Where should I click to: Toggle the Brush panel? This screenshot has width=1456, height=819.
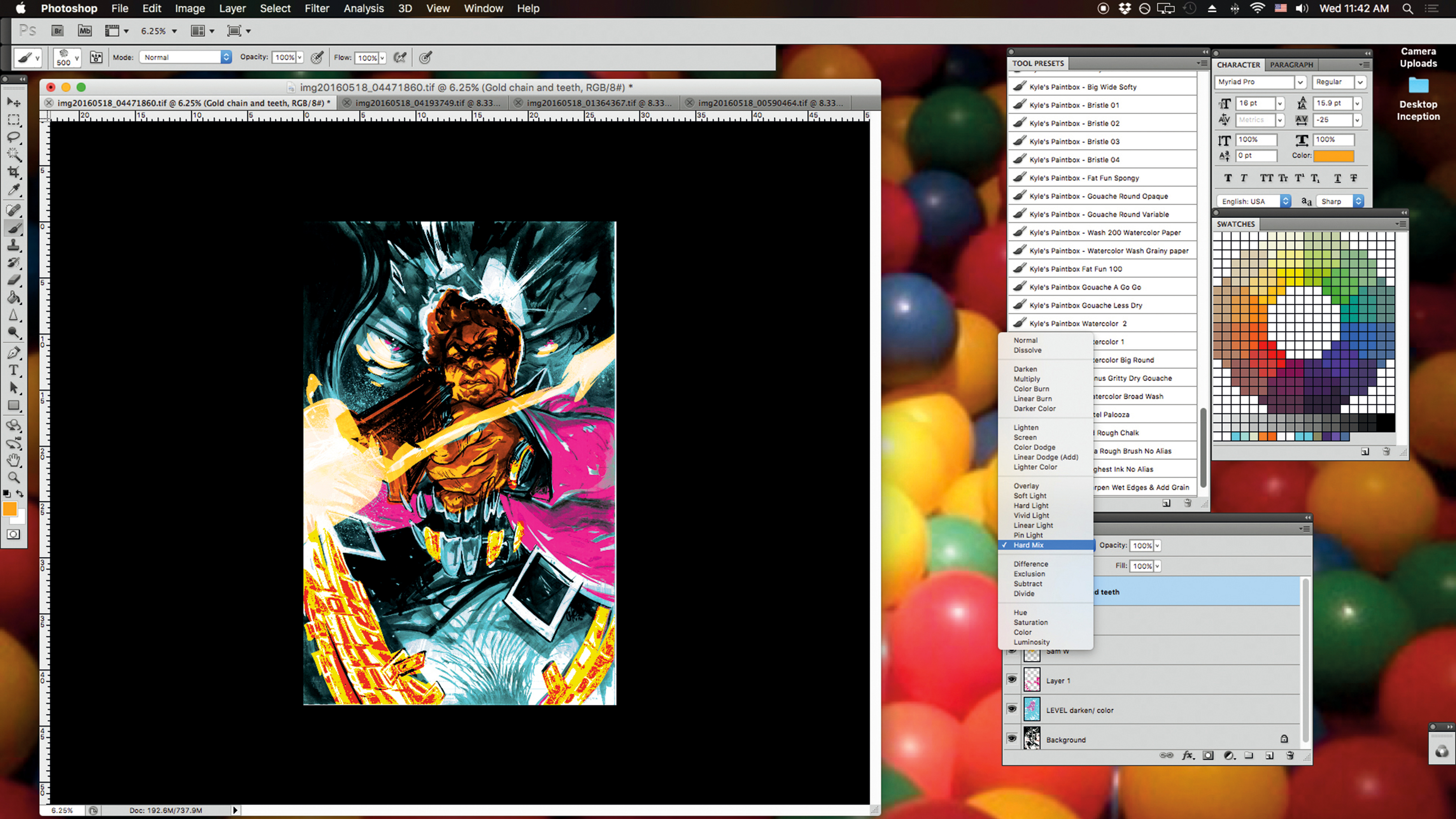[96, 57]
